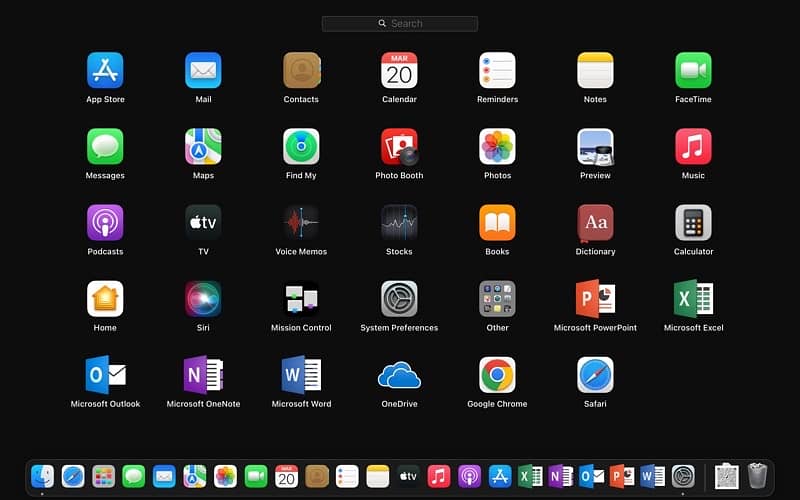The height and width of the screenshot is (500, 800).
Task: Open the Trash in the Dock
Action: 757,476
